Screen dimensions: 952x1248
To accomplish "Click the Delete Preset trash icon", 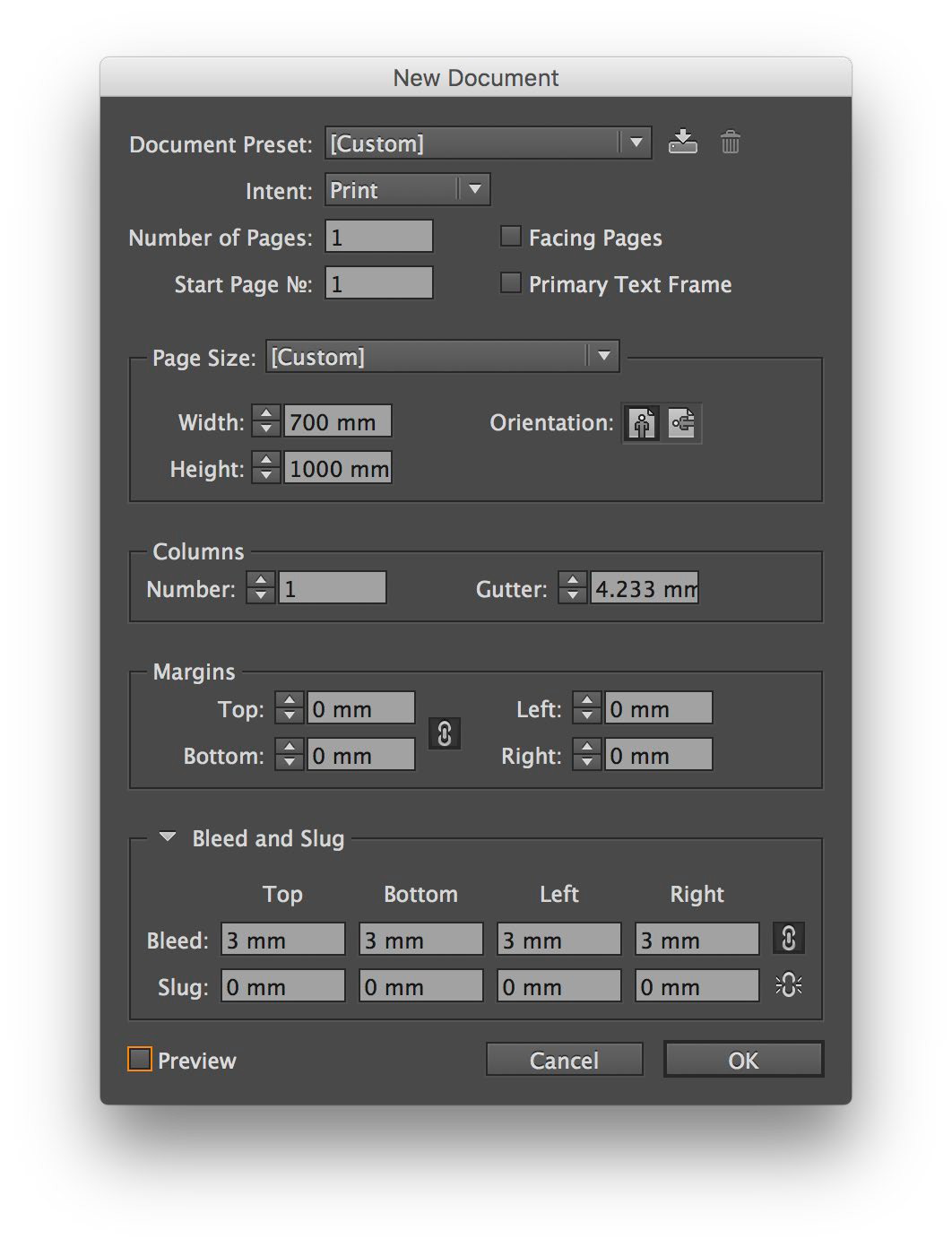I will tap(731, 142).
